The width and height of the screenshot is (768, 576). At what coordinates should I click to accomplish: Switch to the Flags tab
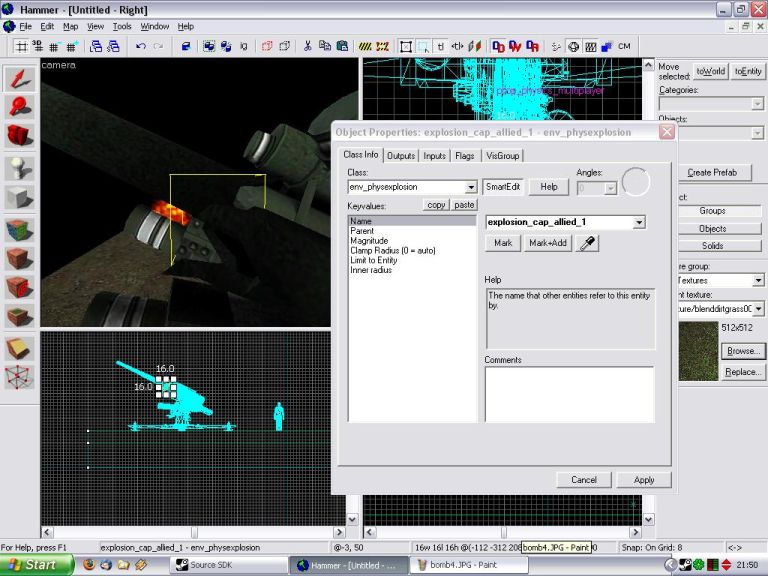pyautogui.click(x=464, y=156)
